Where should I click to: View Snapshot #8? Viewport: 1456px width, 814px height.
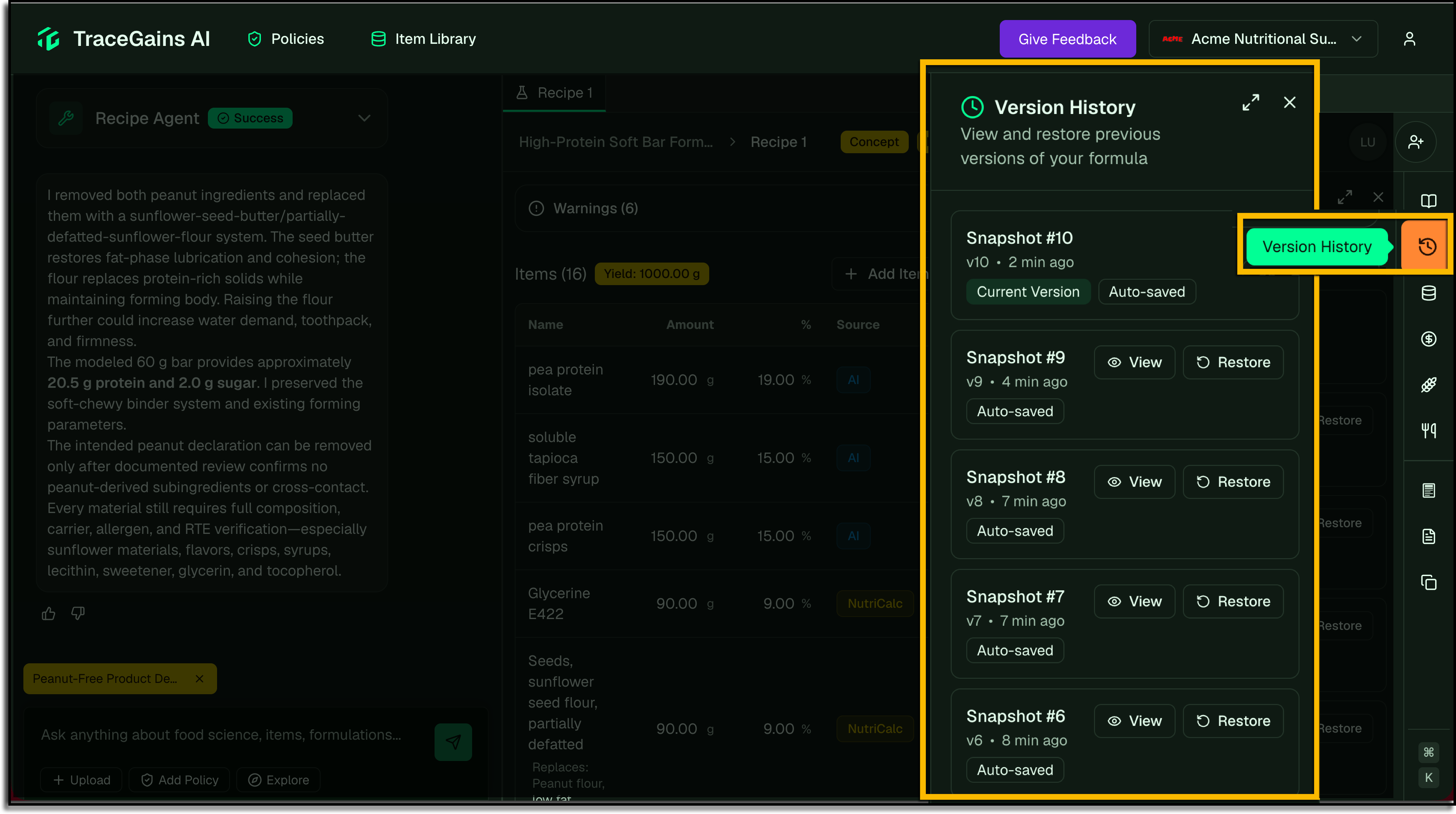pos(1134,482)
